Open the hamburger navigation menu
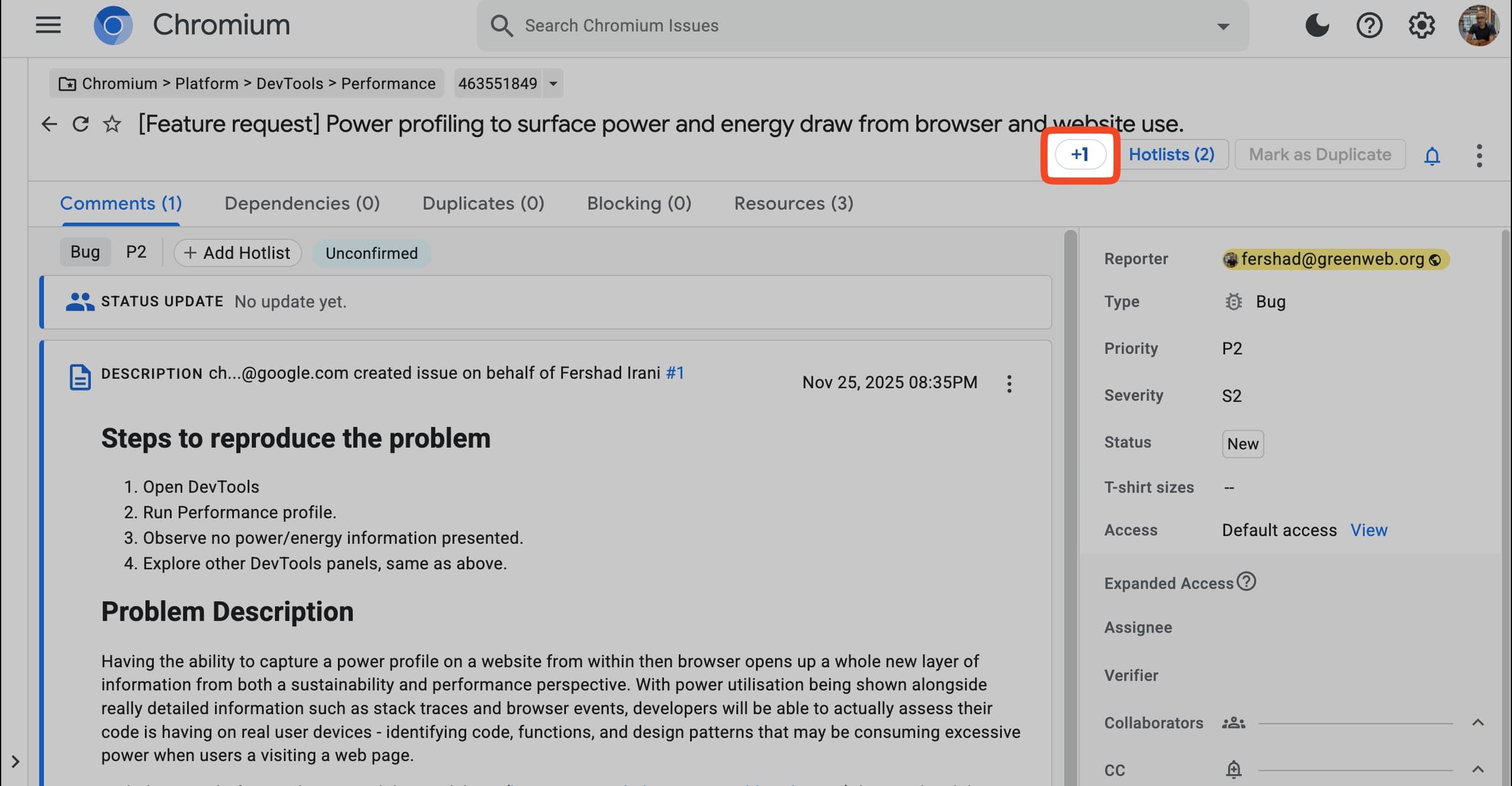 click(x=48, y=25)
